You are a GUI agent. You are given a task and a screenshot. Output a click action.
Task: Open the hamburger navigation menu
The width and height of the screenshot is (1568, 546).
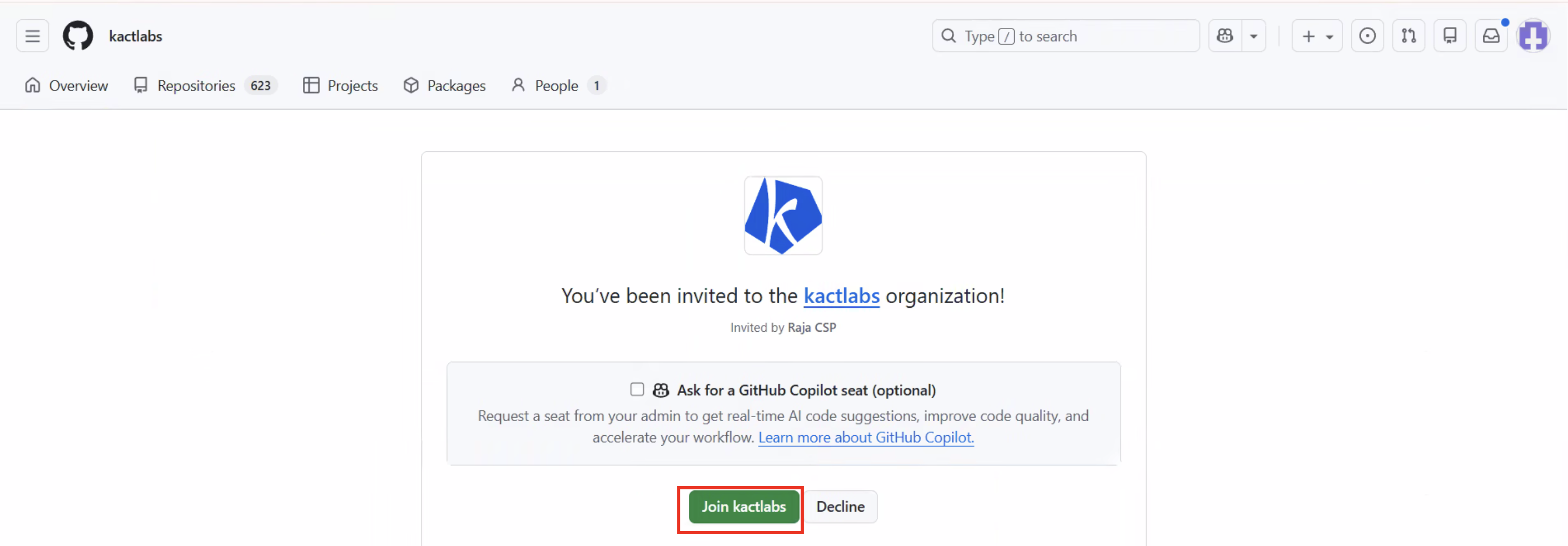[x=32, y=36]
